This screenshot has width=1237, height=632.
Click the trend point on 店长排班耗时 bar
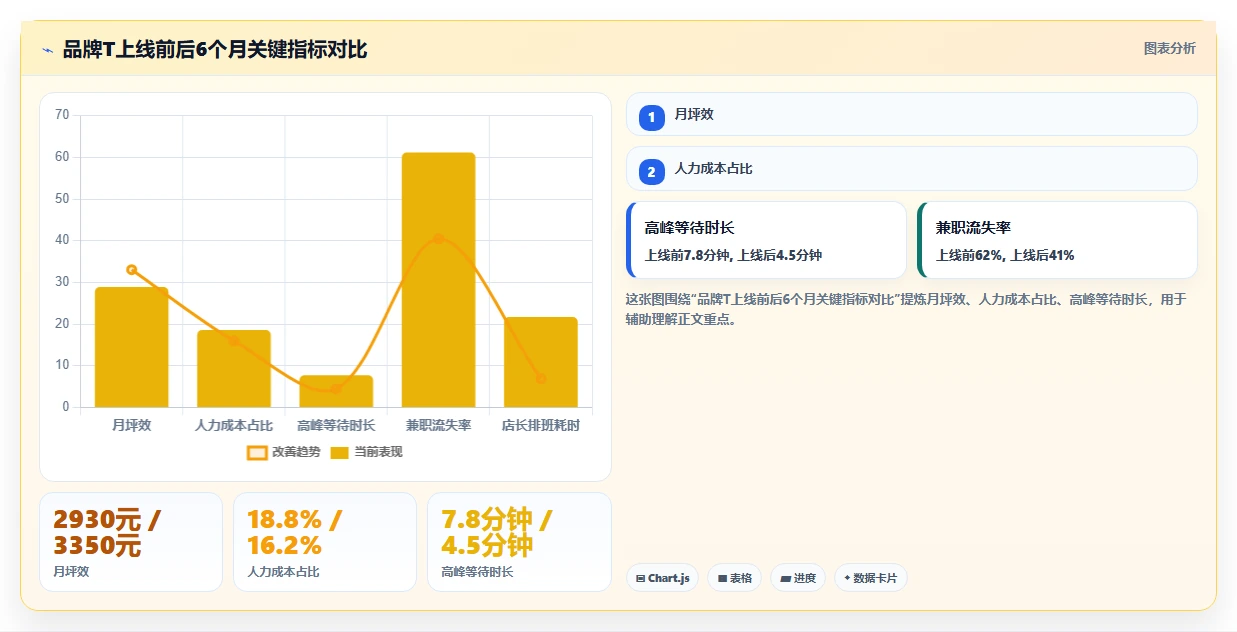pyautogui.click(x=541, y=379)
